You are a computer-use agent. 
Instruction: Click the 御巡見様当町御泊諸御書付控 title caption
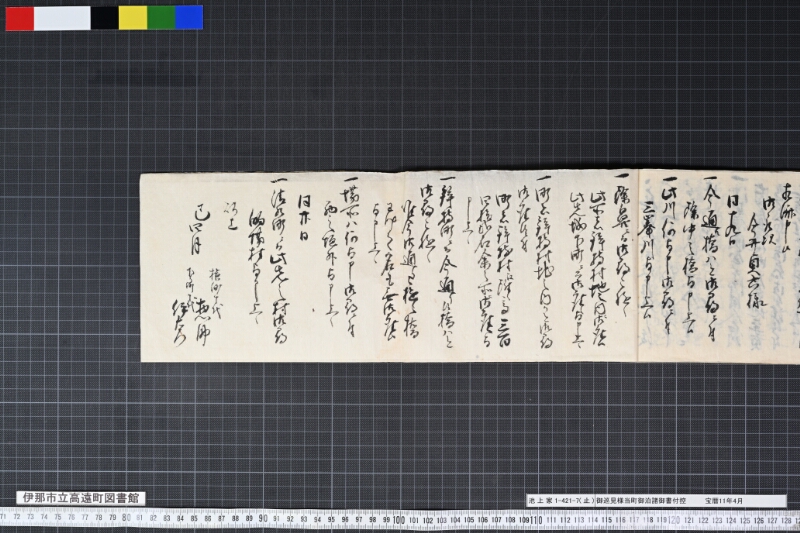(x=641, y=501)
